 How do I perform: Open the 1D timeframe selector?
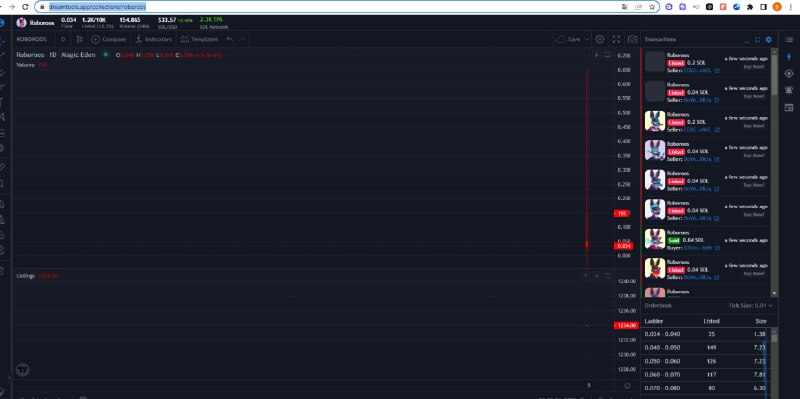63,39
